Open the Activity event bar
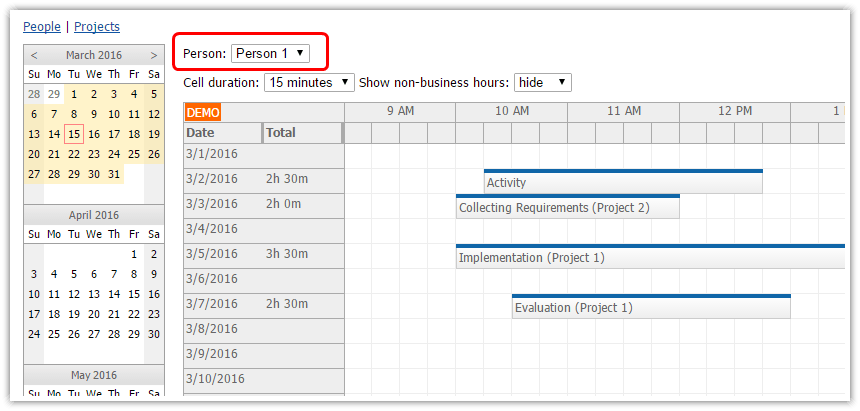The image size is (860, 411). tap(623, 182)
